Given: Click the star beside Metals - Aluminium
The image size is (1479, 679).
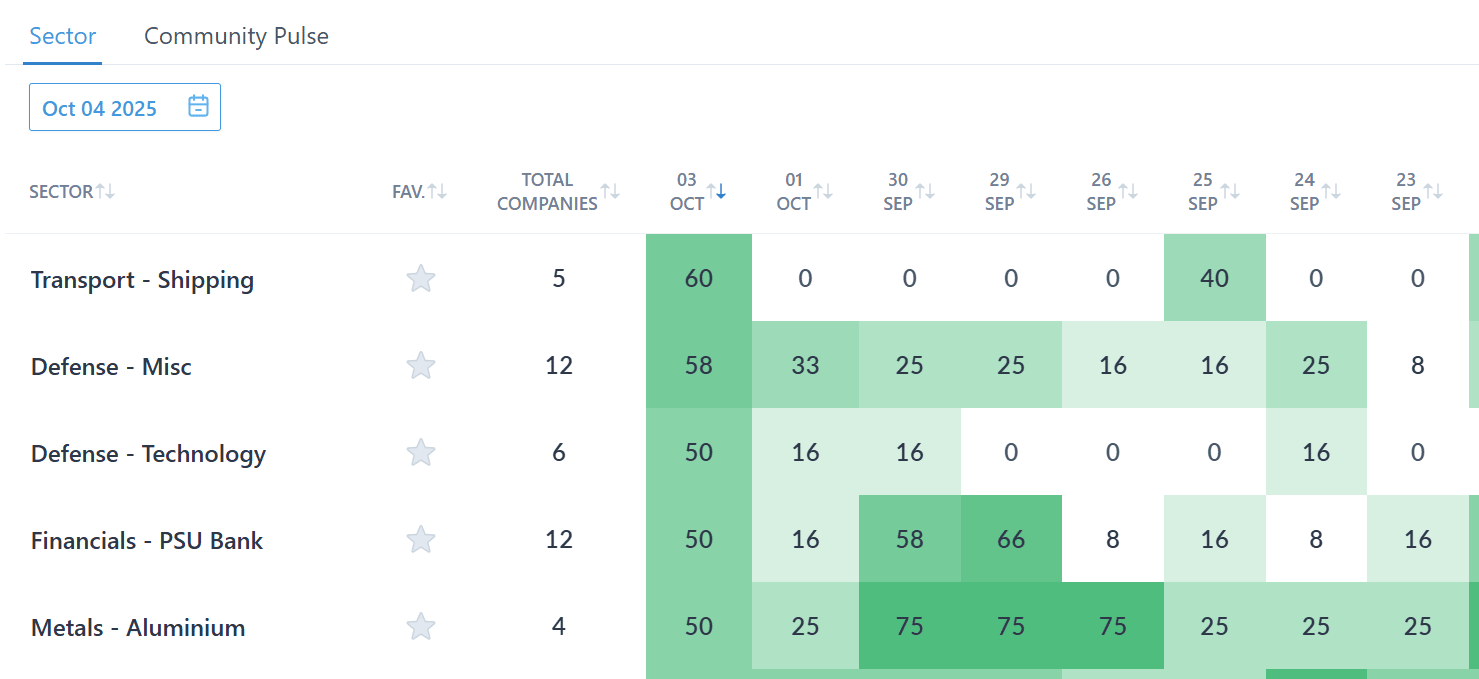Looking at the screenshot, I should pyautogui.click(x=421, y=627).
